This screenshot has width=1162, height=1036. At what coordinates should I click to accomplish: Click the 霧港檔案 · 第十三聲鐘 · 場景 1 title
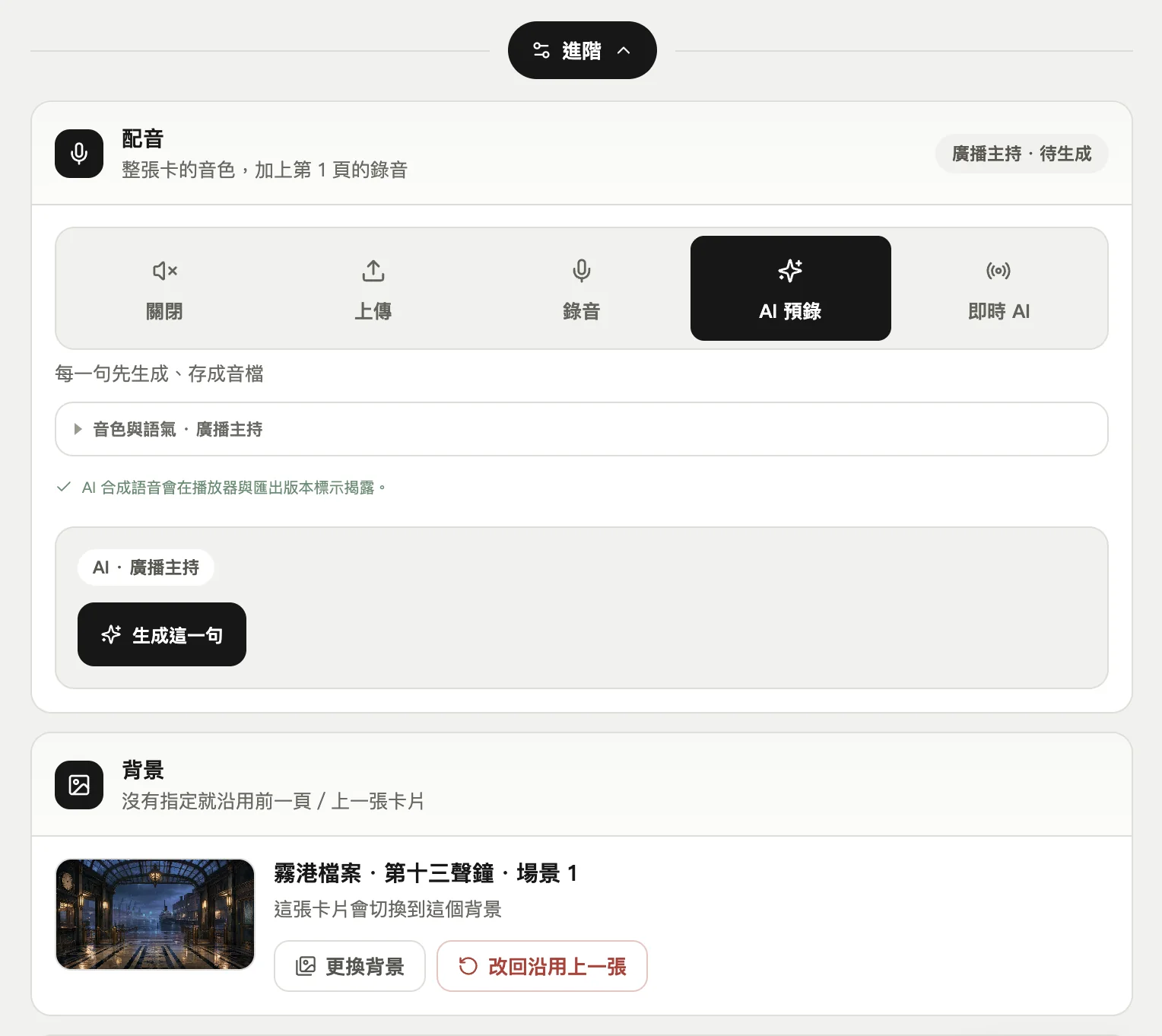426,873
